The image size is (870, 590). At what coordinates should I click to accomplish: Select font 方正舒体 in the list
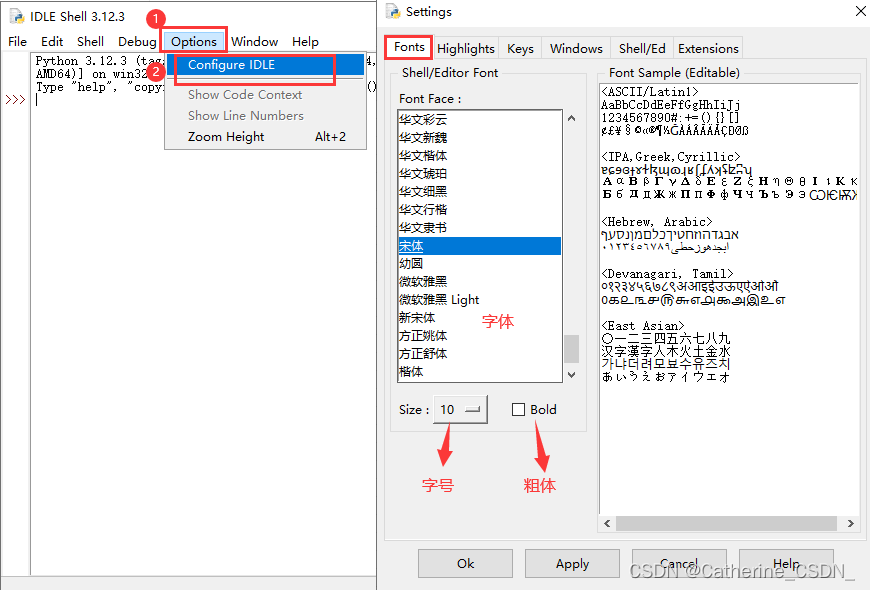tap(479, 354)
